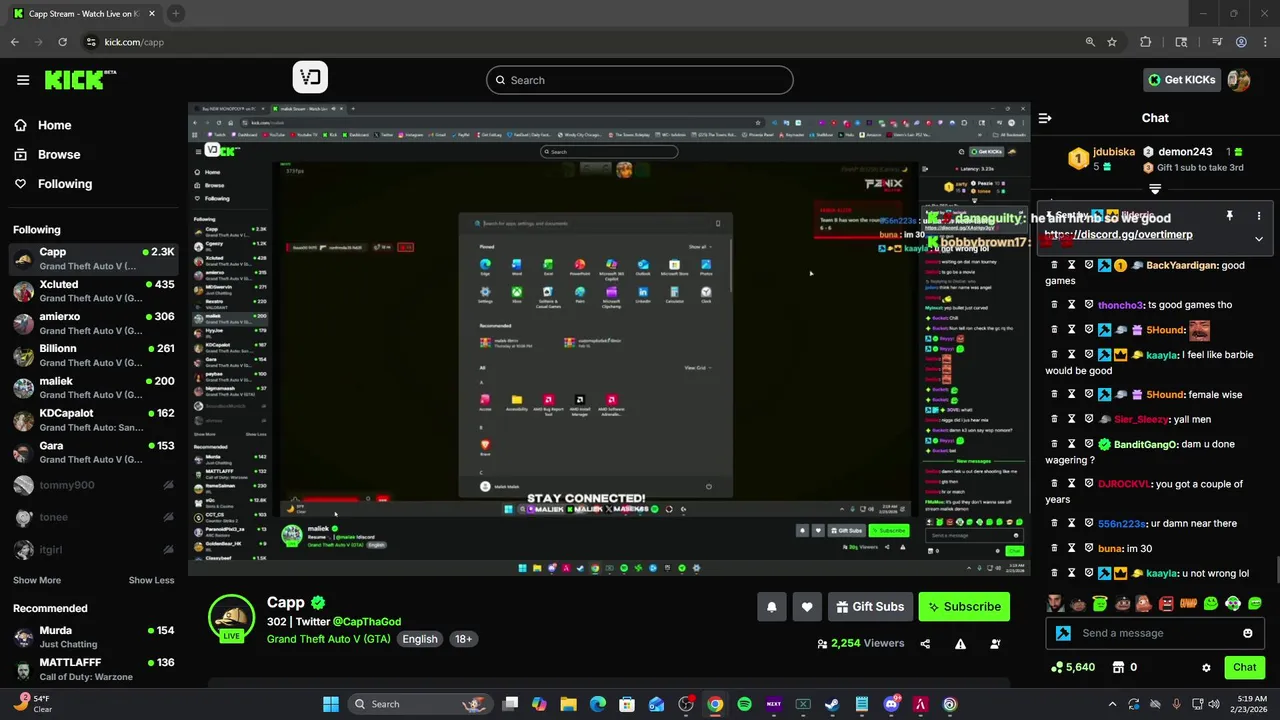Open pinned message three-dot options

1259,216
